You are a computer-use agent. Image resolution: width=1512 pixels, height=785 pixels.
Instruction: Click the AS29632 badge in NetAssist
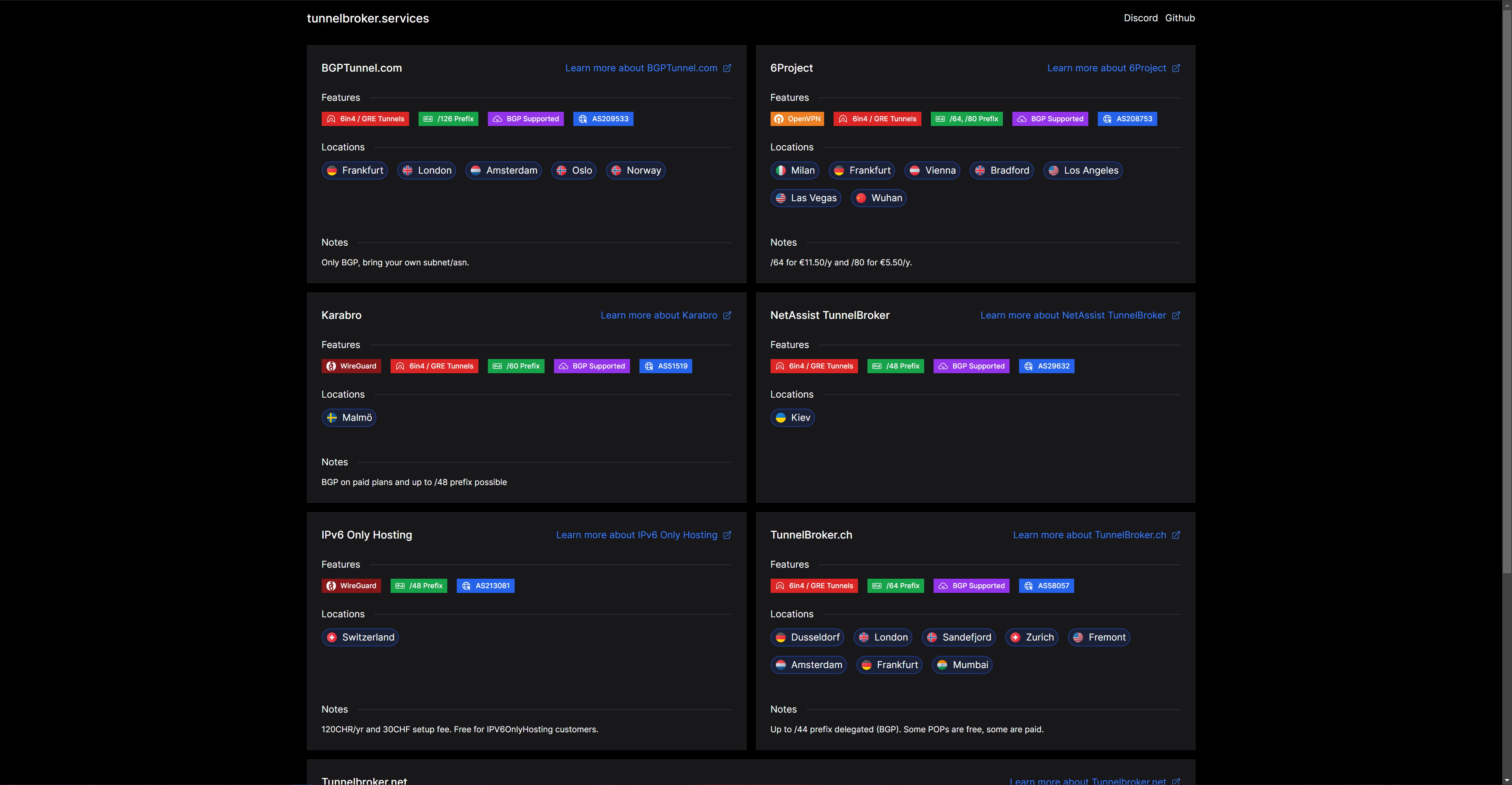pos(1047,366)
